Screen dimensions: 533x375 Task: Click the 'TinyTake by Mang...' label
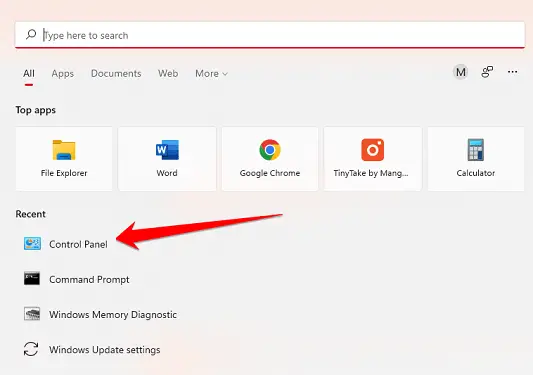tap(371, 173)
